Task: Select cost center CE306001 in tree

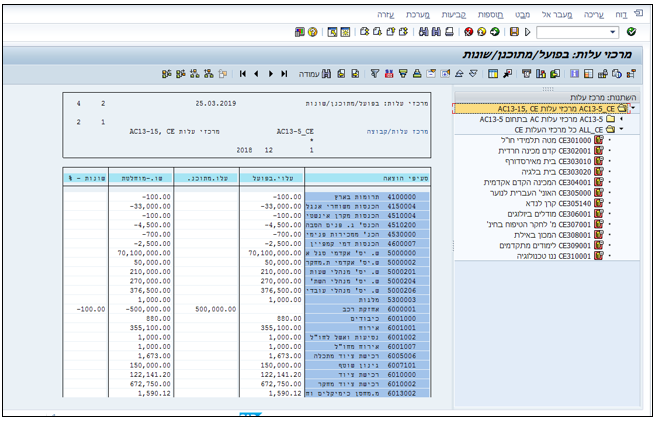Action: coord(555,214)
